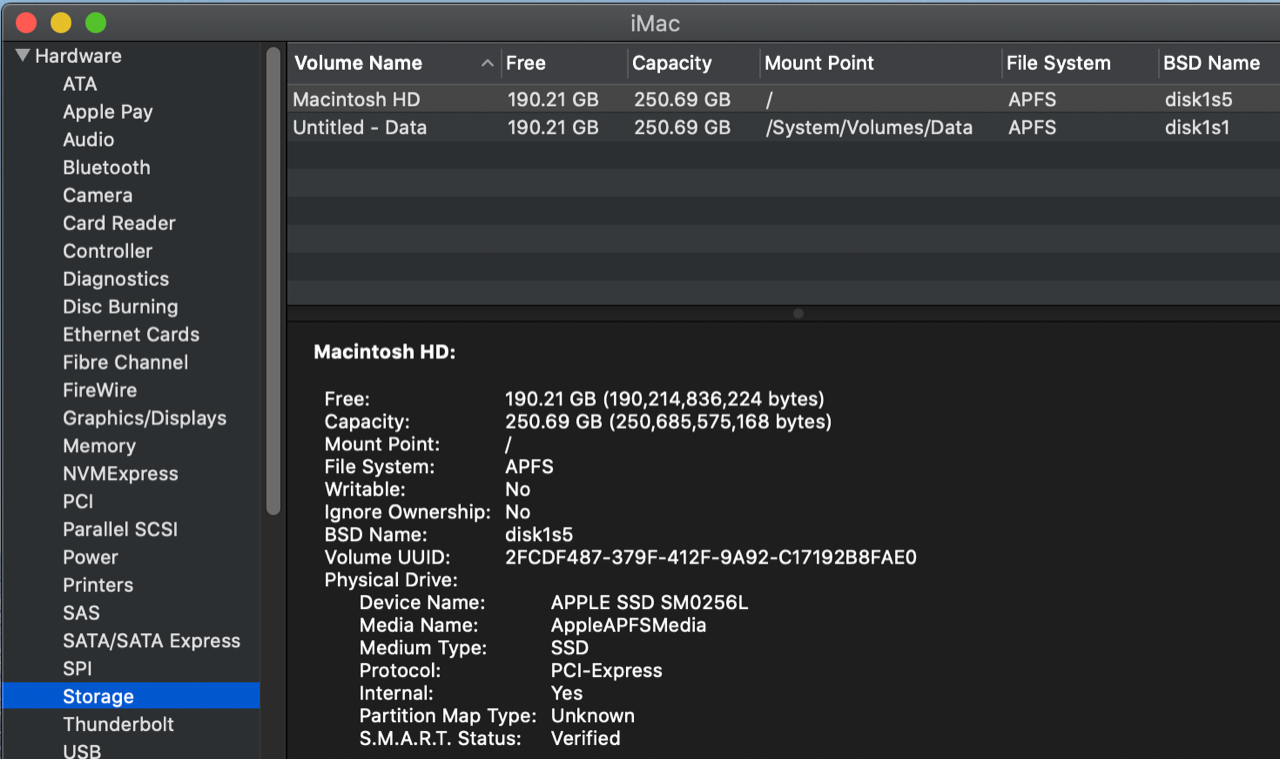1280x759 pixels.
Task: Sort by BSD Name column header
Action: tap(1211, 63)
